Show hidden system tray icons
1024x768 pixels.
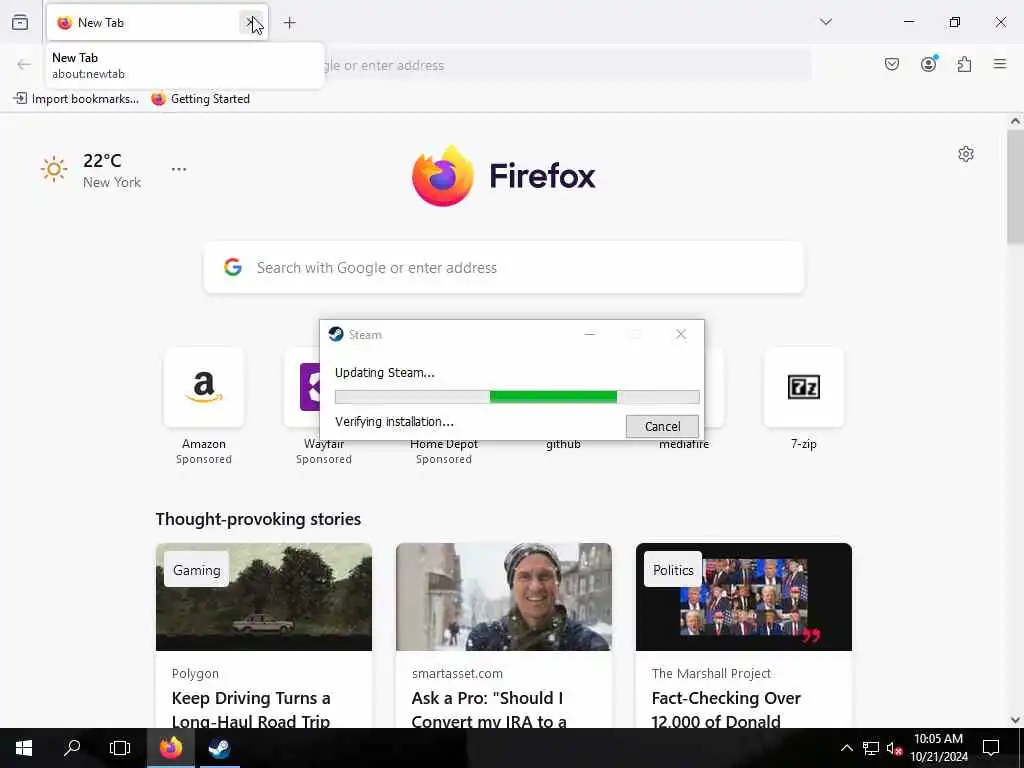pyautogui.click(x=846, y=748)
